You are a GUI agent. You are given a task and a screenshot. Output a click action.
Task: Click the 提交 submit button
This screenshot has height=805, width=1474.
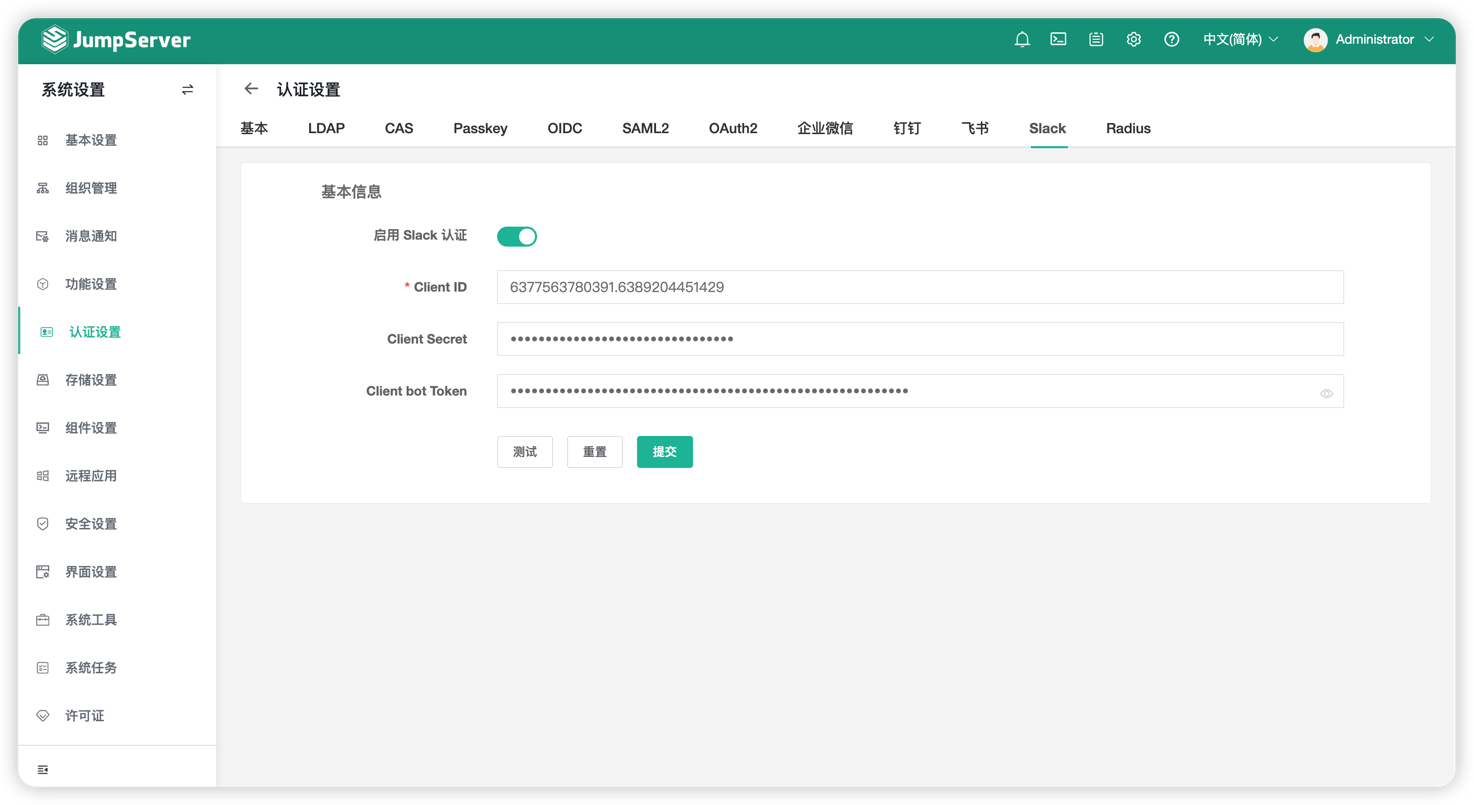[x=664, y=451]
